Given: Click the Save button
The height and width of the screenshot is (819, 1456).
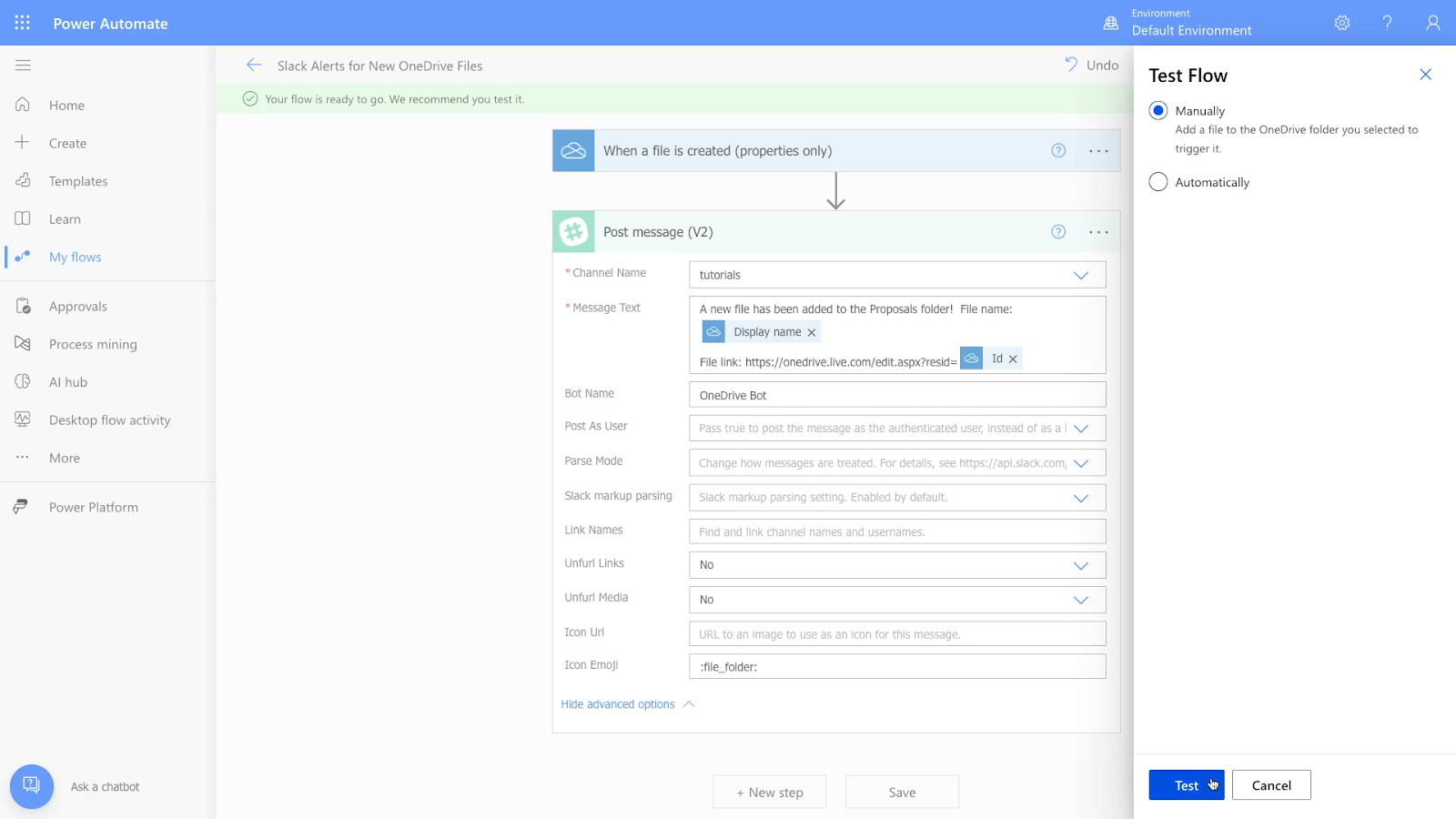Looking at the screenshot, I should (x=902, y=792).
